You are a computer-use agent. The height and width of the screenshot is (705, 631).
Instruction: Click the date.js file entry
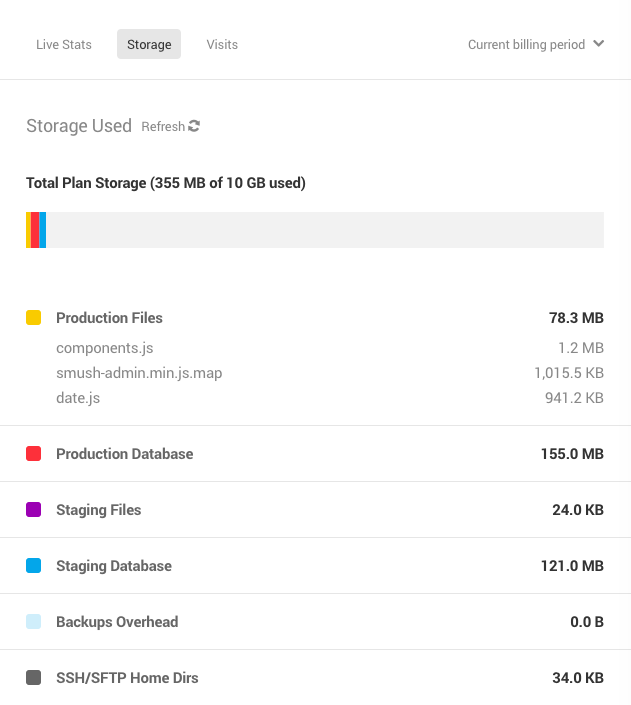[78, 398]
